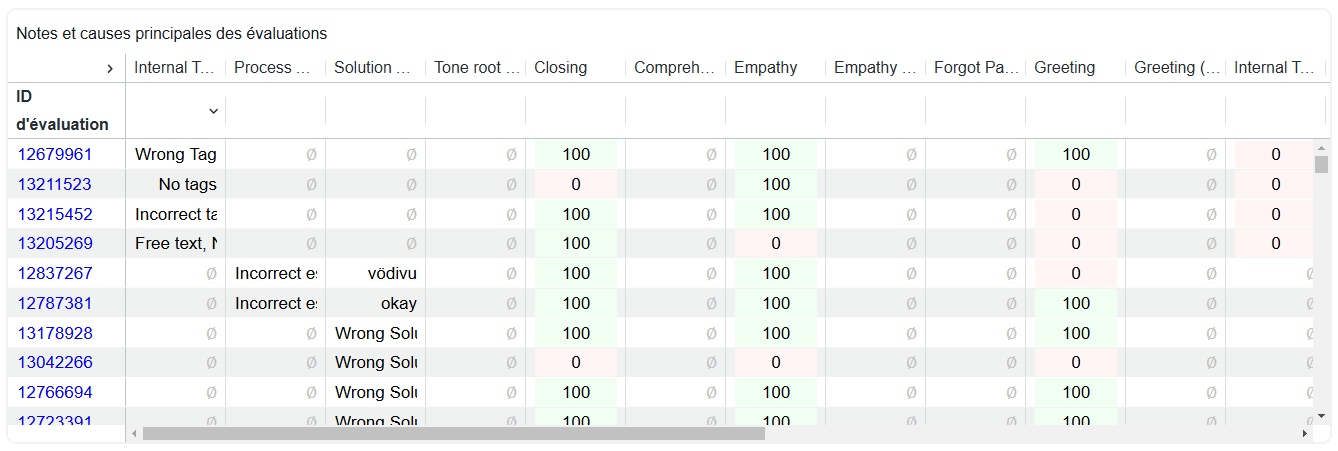Expand the row header chevron arrow
This screenshot has height=451, width=1338.
tap(109, 68)
